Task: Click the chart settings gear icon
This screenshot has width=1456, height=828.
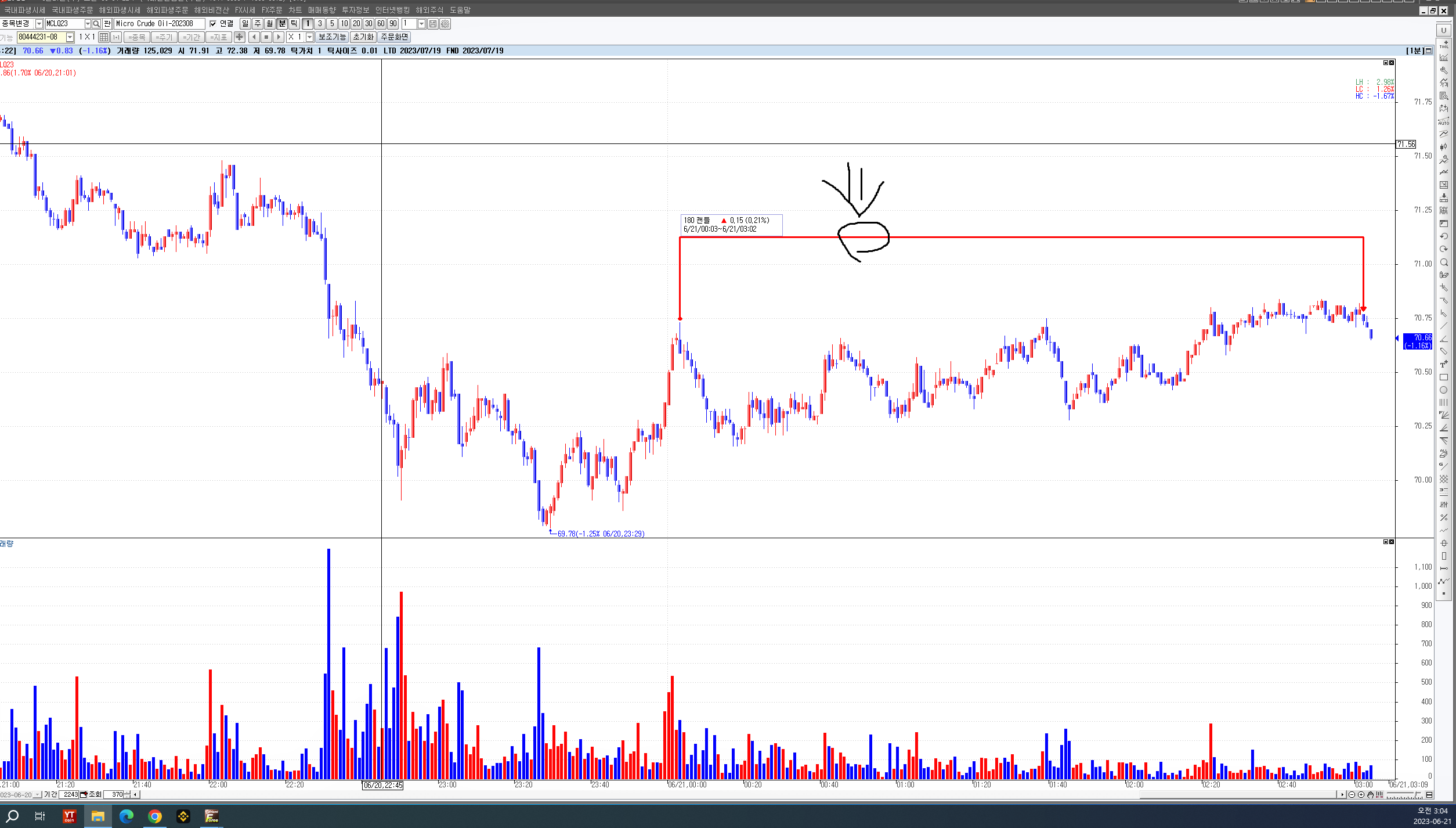Action: click(445, 24)
